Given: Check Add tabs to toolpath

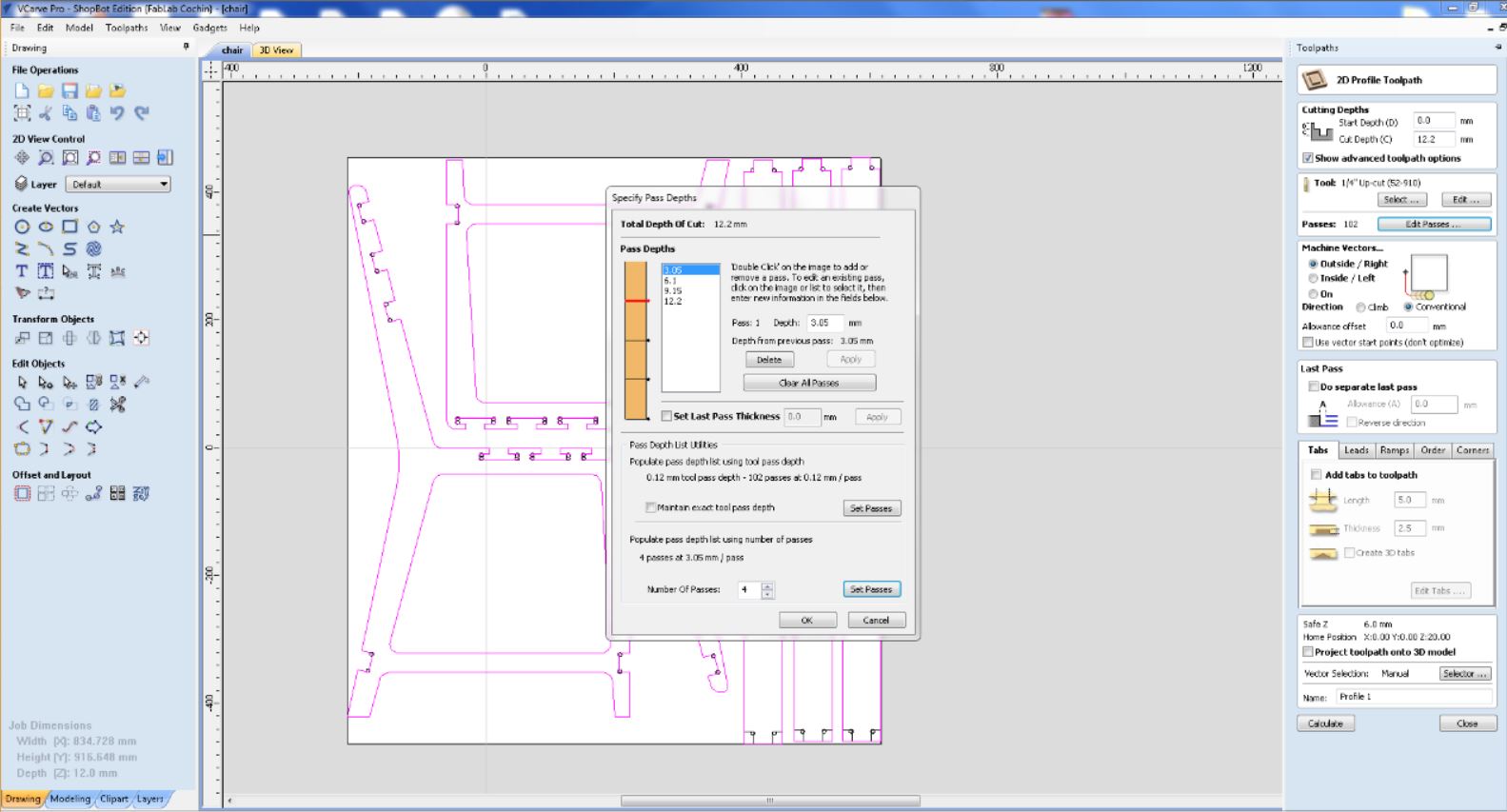Looking at the screenshot, I should click(x=1317, y=475).
